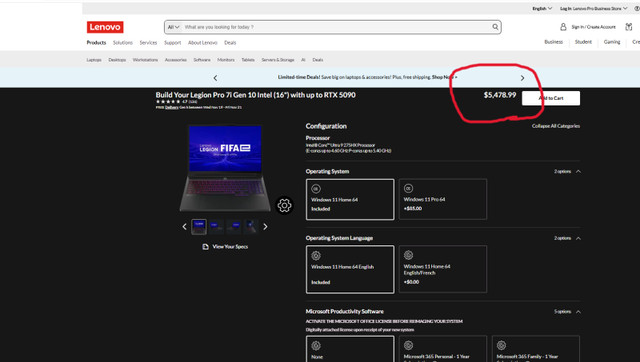The height and width of the screenshot is (362, 640).
Task: Select Microsoft 365 Personal 1 Year
Action: pyautogui.click(x=443, y=349)
